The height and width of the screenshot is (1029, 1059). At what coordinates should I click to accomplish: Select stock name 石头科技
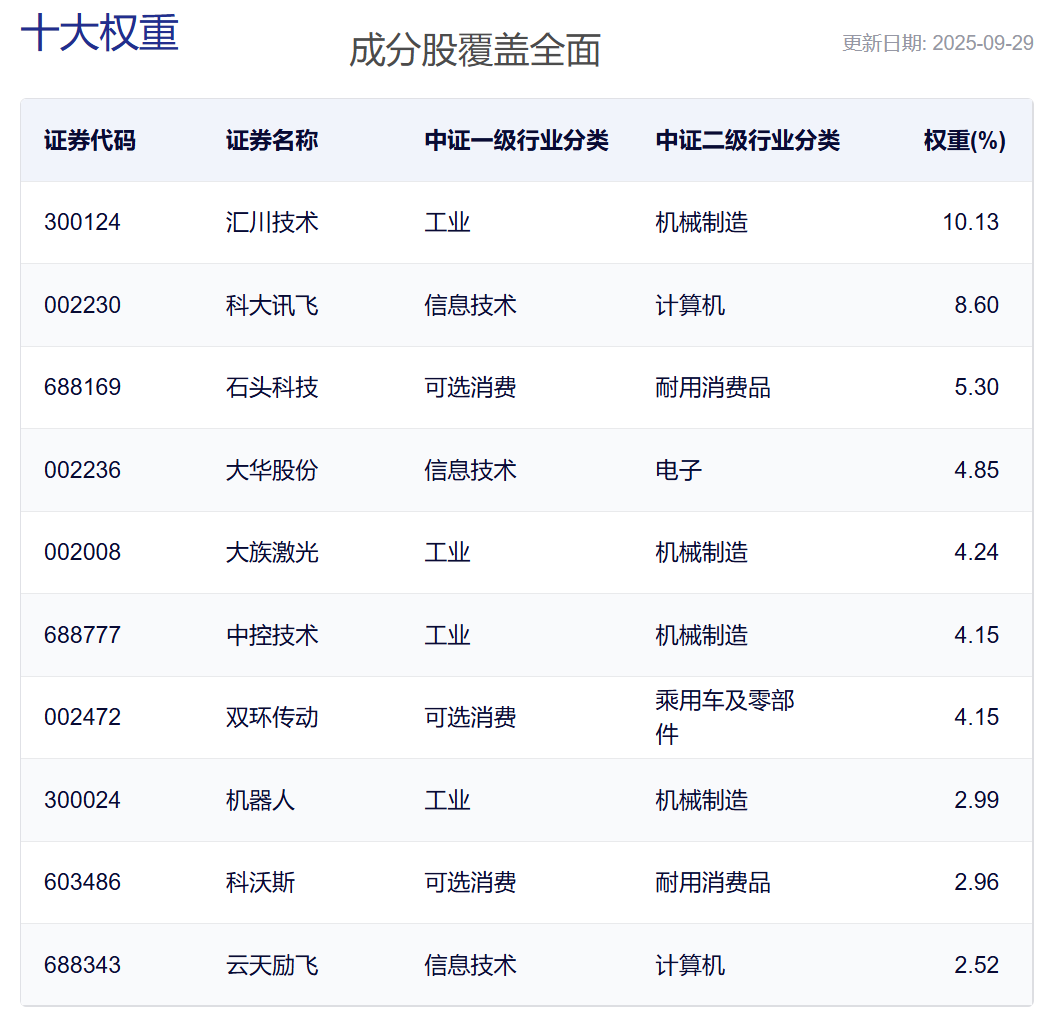[272, 388]
